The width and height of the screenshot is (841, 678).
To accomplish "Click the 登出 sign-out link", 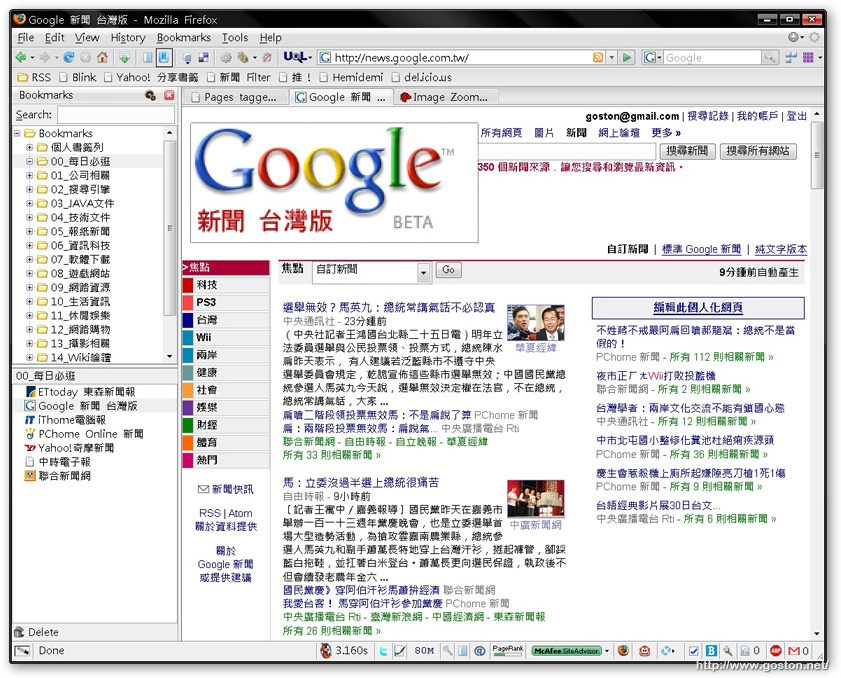I will click(x=796, y=116).
